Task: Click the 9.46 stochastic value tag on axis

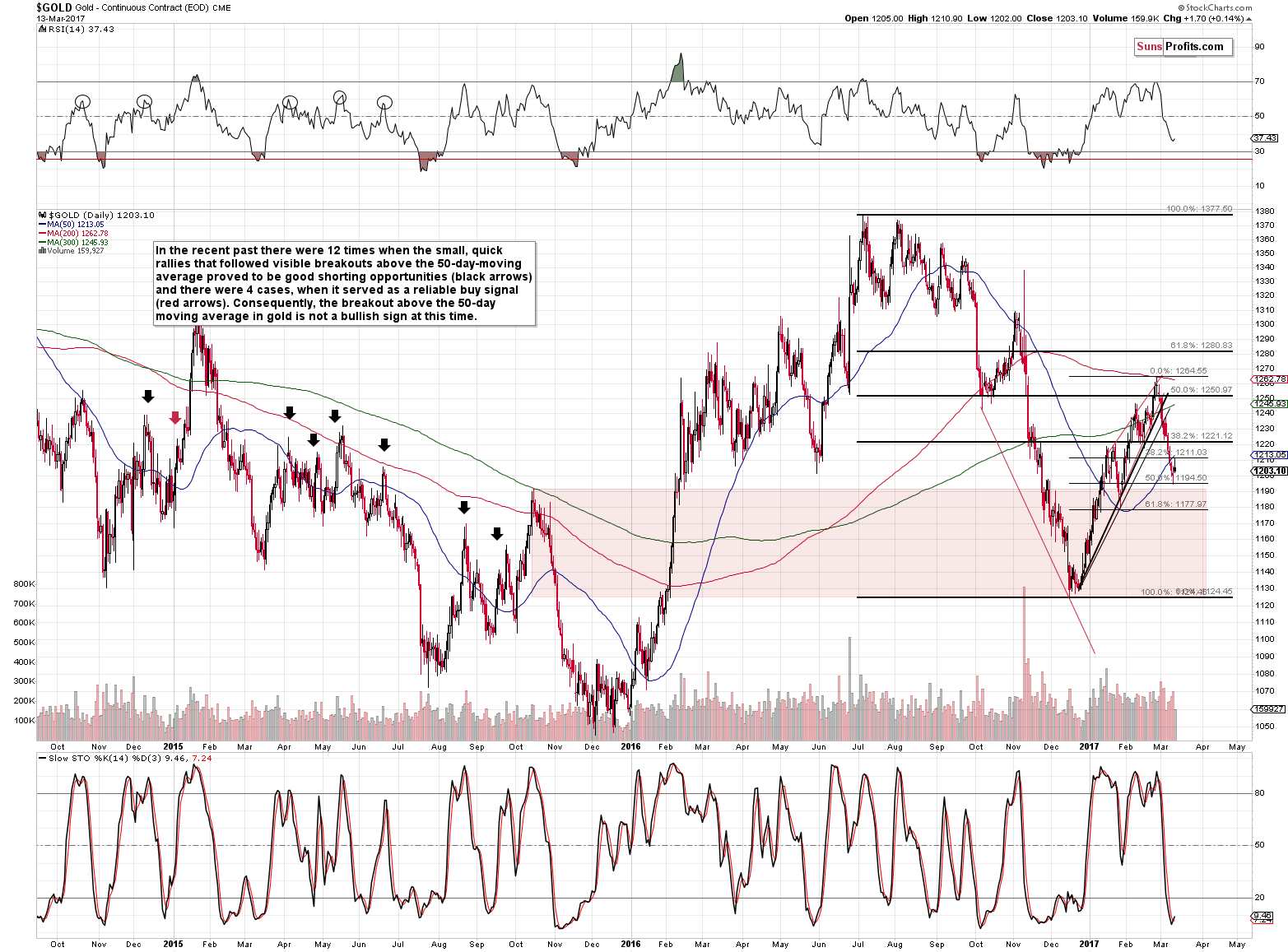Action: (x=1263, y=916)
